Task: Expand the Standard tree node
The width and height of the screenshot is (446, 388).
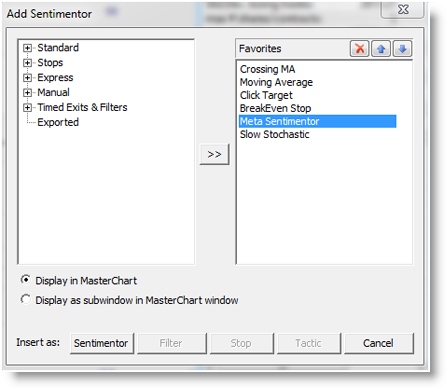Action: point(27,48)
